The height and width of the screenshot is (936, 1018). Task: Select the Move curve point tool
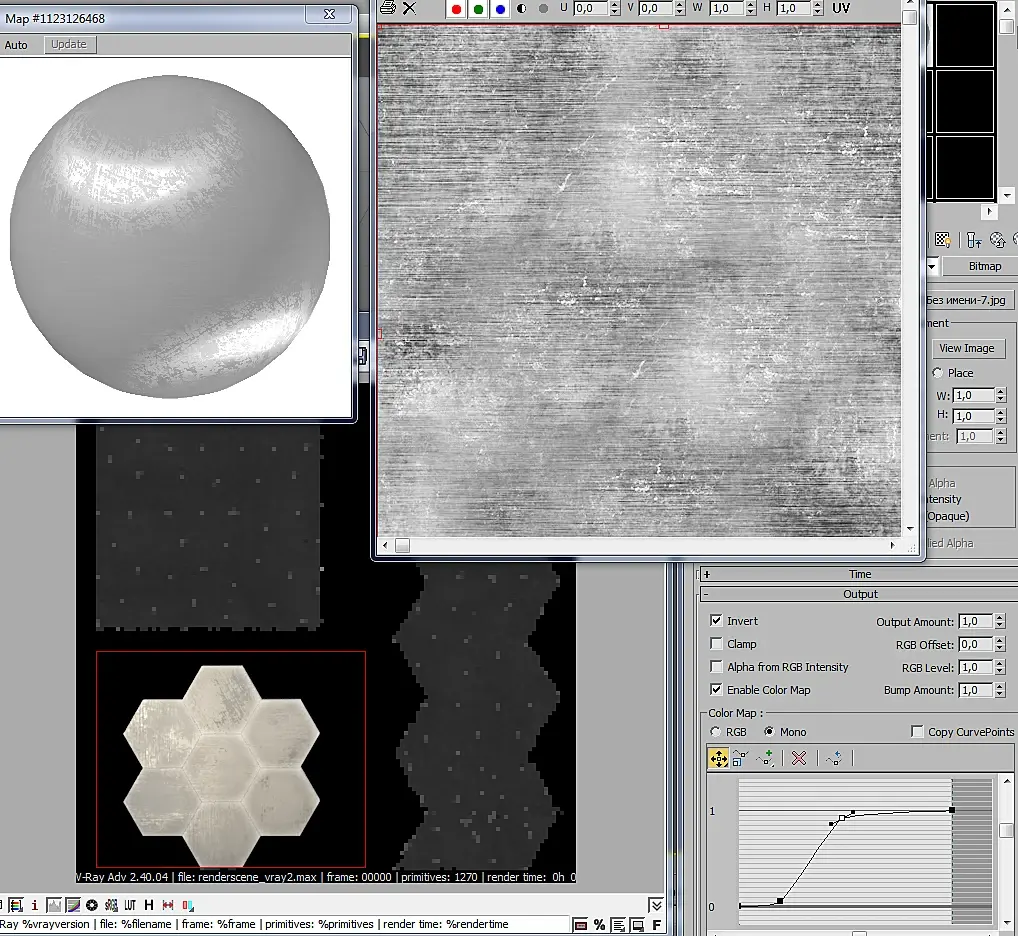coord(718,759)
